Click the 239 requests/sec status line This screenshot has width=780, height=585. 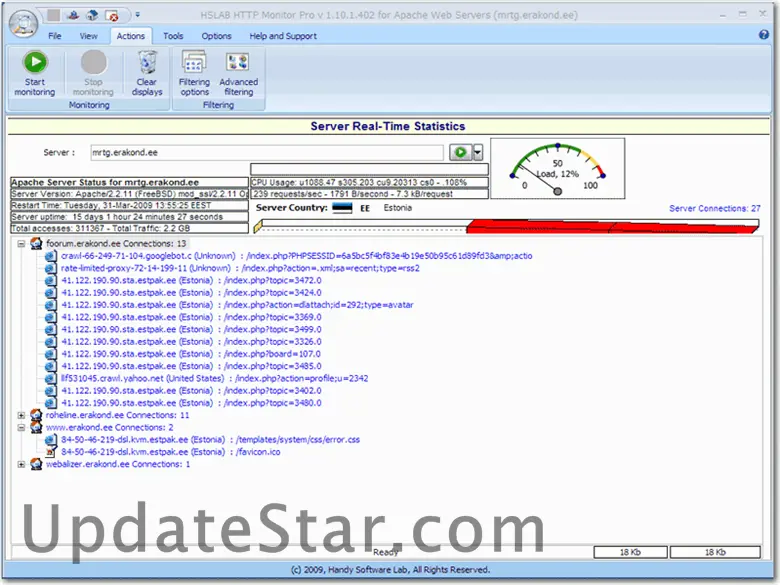point(369,194)
